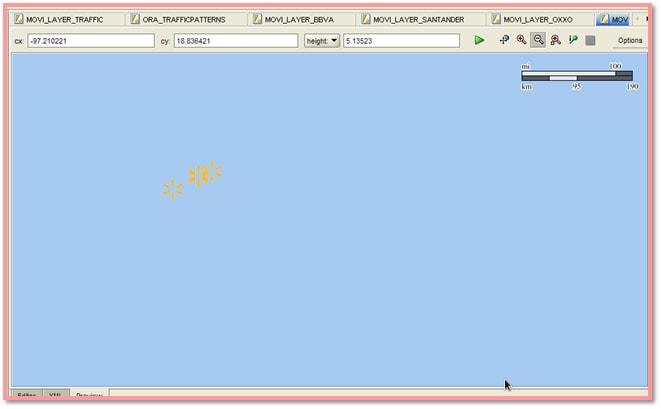This screenshot has width=661, height=409.
Task: Select the zoom out magnifier tool
Action: click(538, 40)
